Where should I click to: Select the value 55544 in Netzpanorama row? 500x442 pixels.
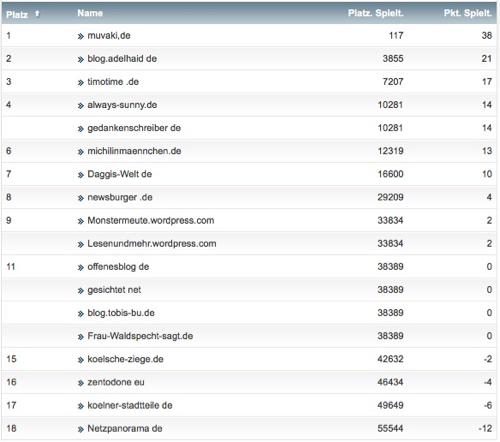[x=390, y=428]
